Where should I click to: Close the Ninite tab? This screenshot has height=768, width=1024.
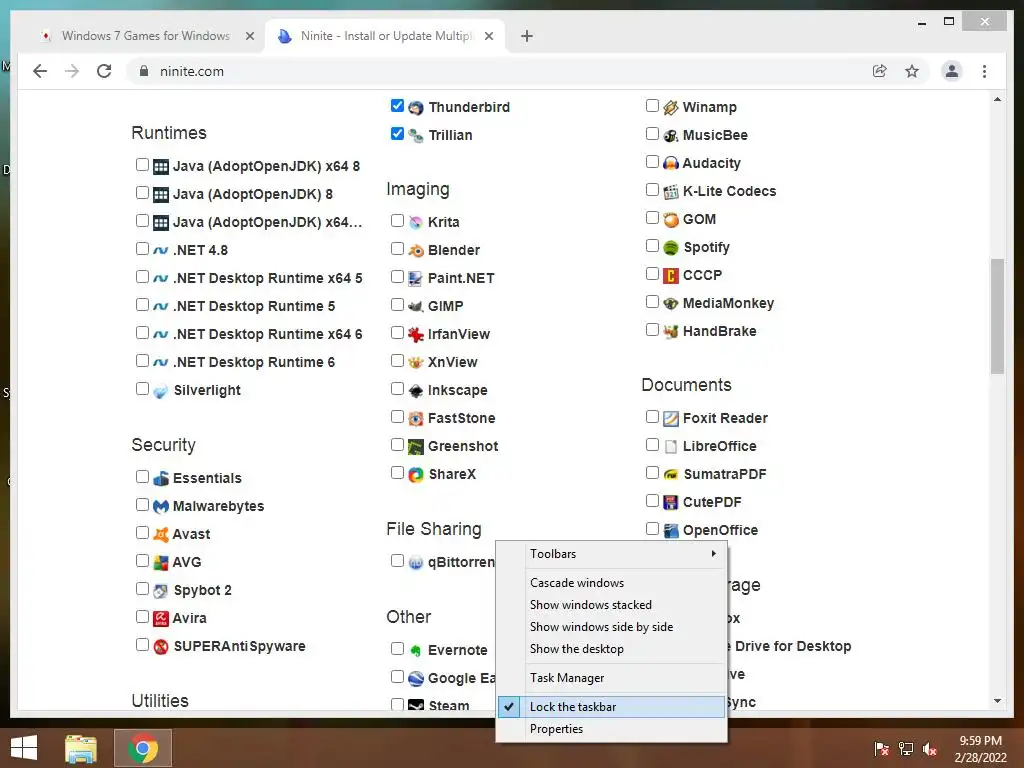pyautogui.click(x=489, y=36)
